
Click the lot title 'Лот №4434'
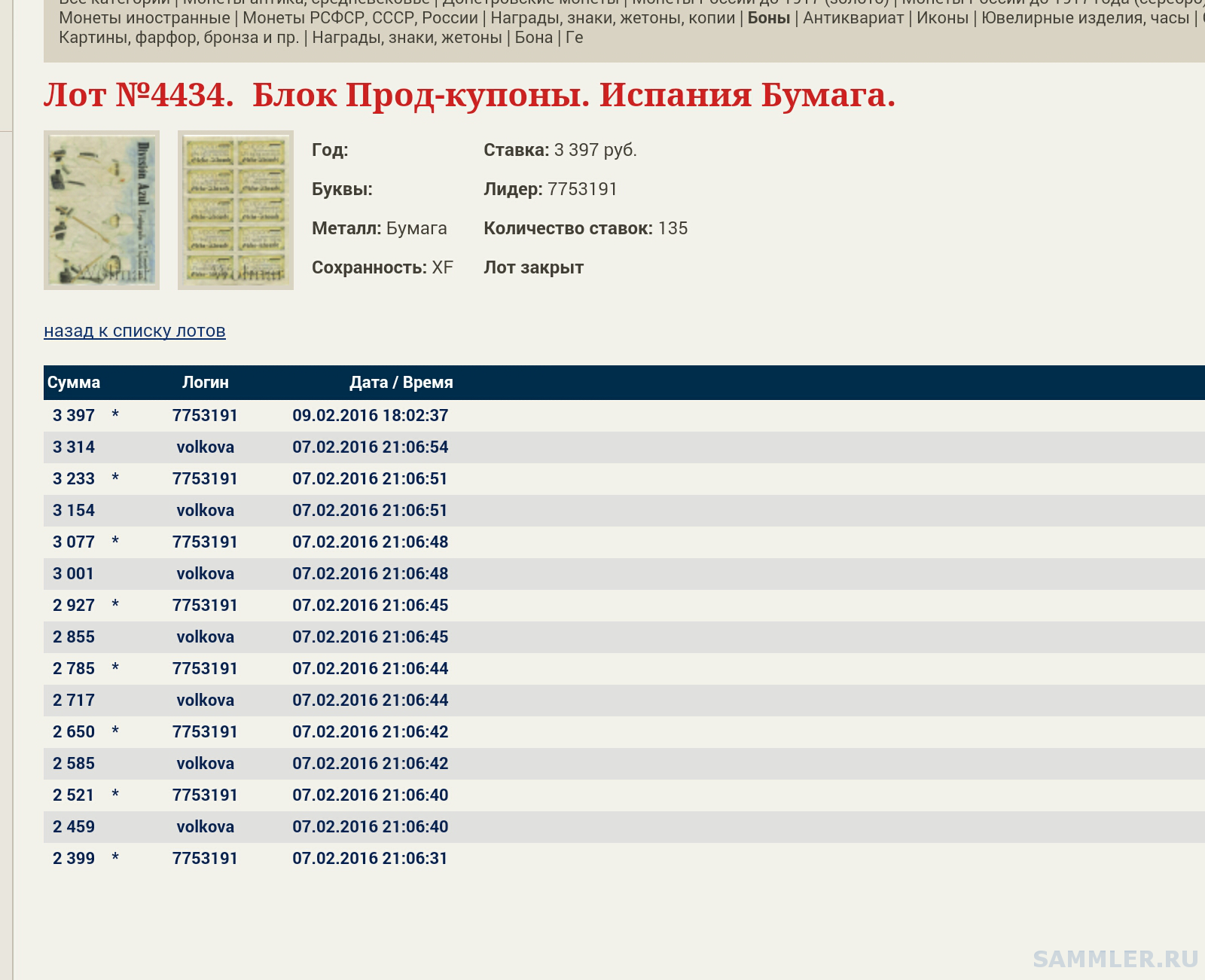click(139, 95)
